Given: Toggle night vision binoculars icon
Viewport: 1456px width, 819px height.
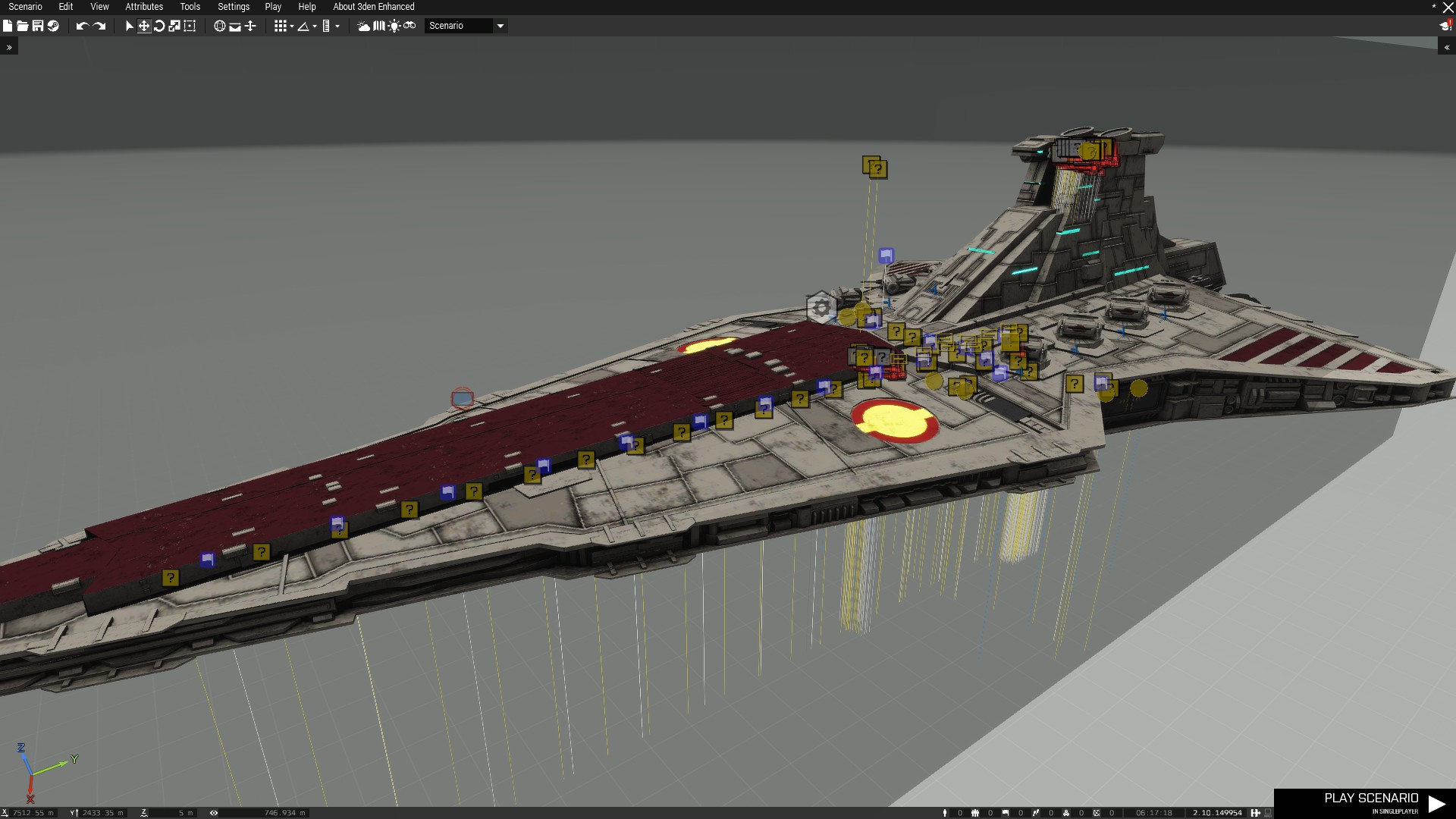Looking at the screenshot, I should pos(409,26).
